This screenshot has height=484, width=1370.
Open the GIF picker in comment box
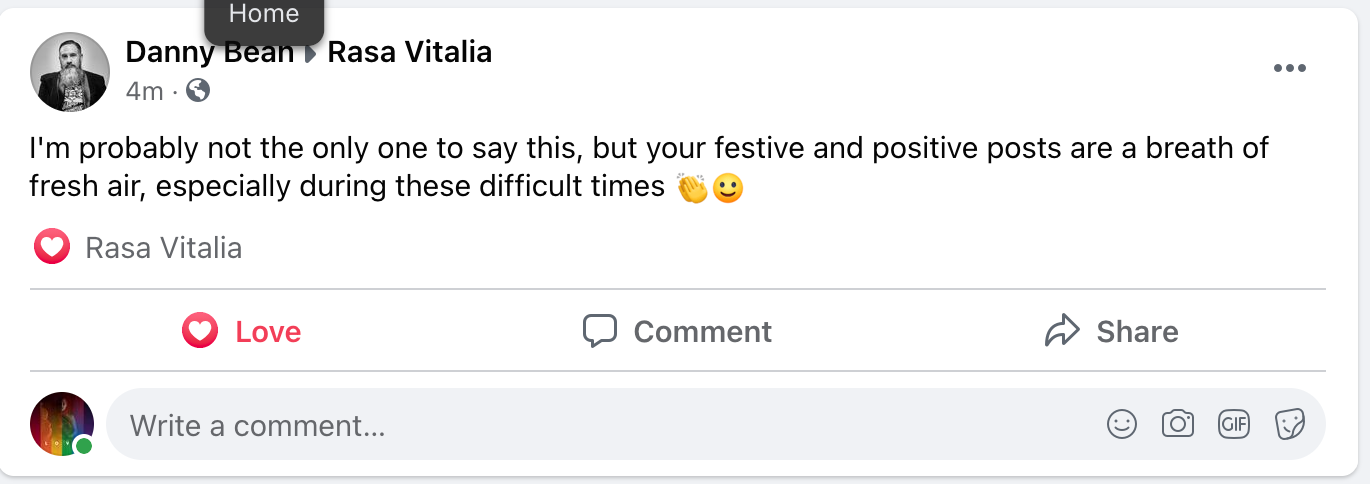coord(1234,425)
